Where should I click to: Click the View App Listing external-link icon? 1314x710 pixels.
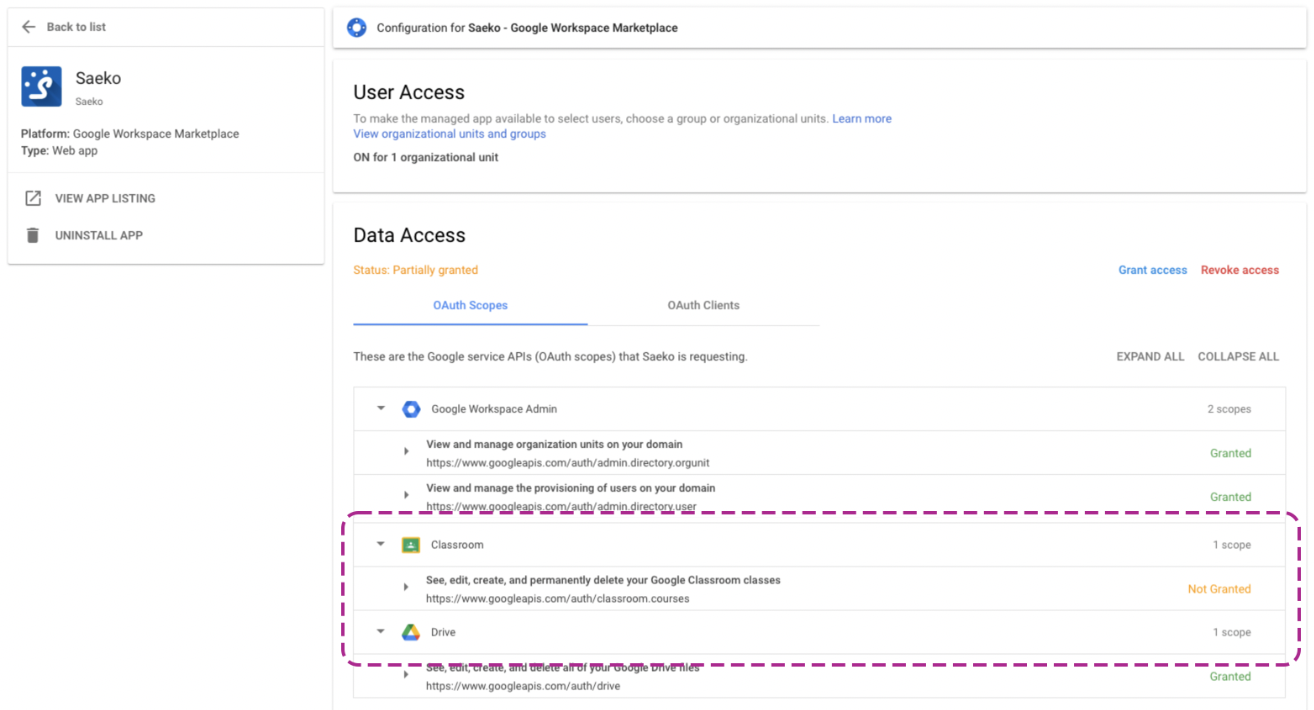pyautogui.click(x=33, y=198)
